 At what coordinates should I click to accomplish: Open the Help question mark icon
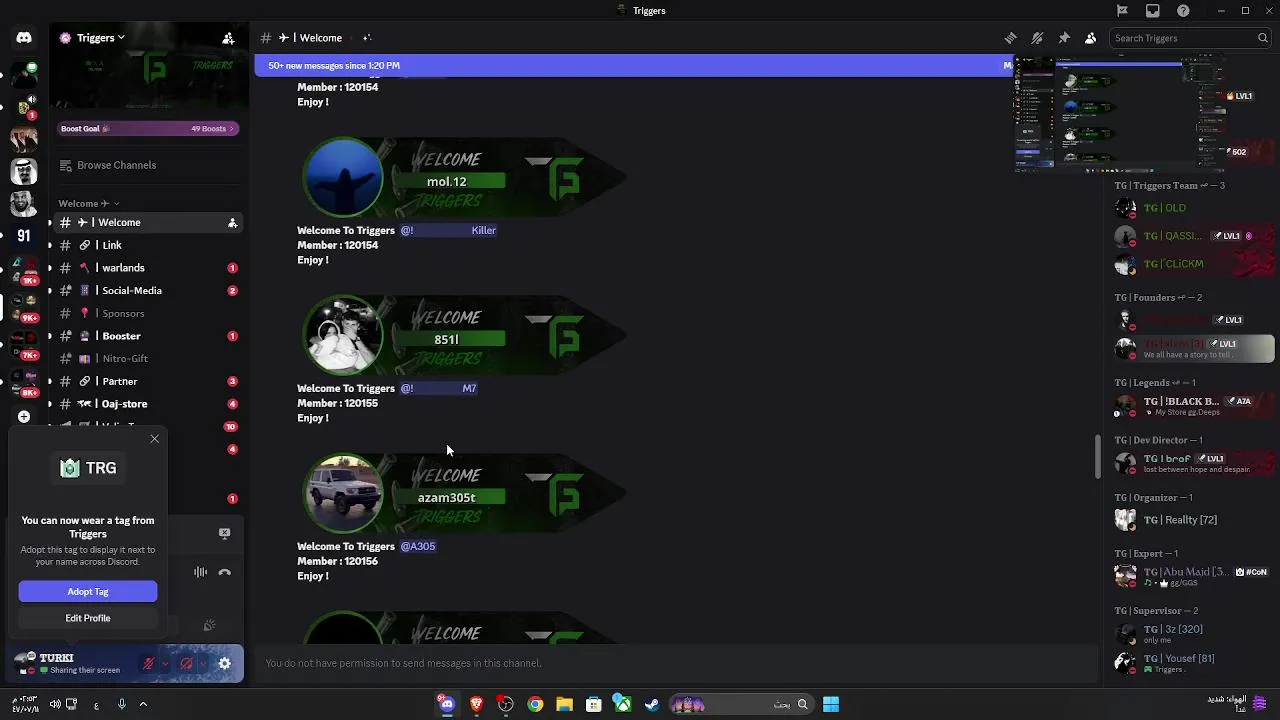click(x=1183, y=11)
